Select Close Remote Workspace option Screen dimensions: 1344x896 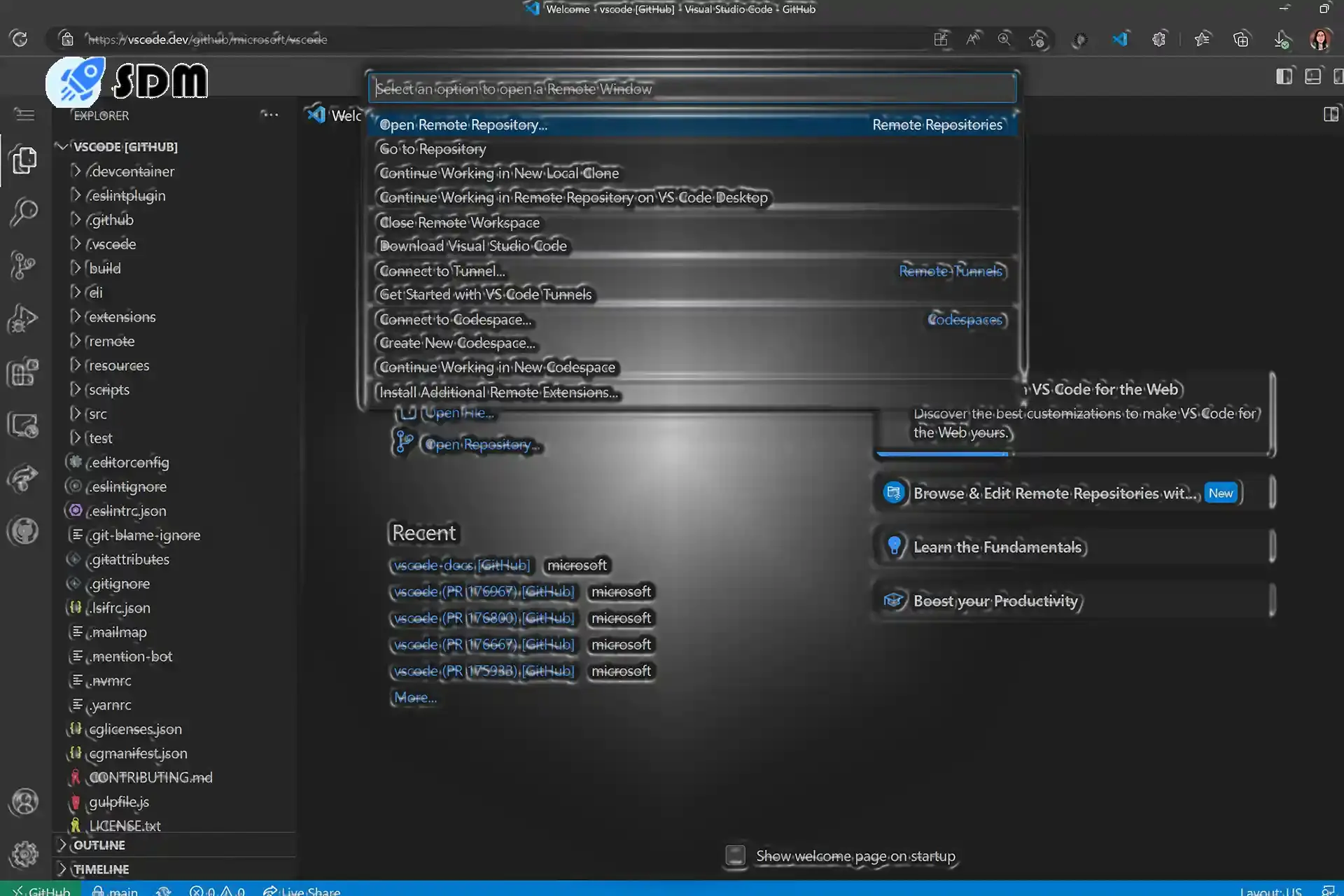pos(693,223)
